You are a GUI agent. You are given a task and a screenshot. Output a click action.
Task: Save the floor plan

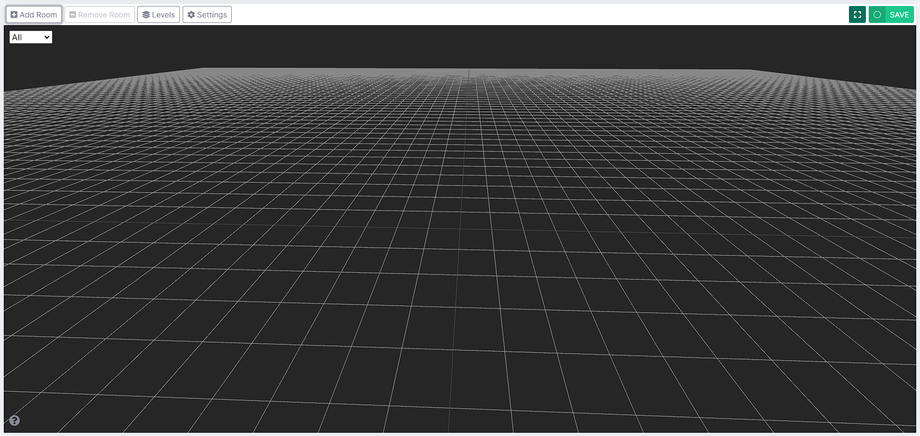[x=891, y=15]
